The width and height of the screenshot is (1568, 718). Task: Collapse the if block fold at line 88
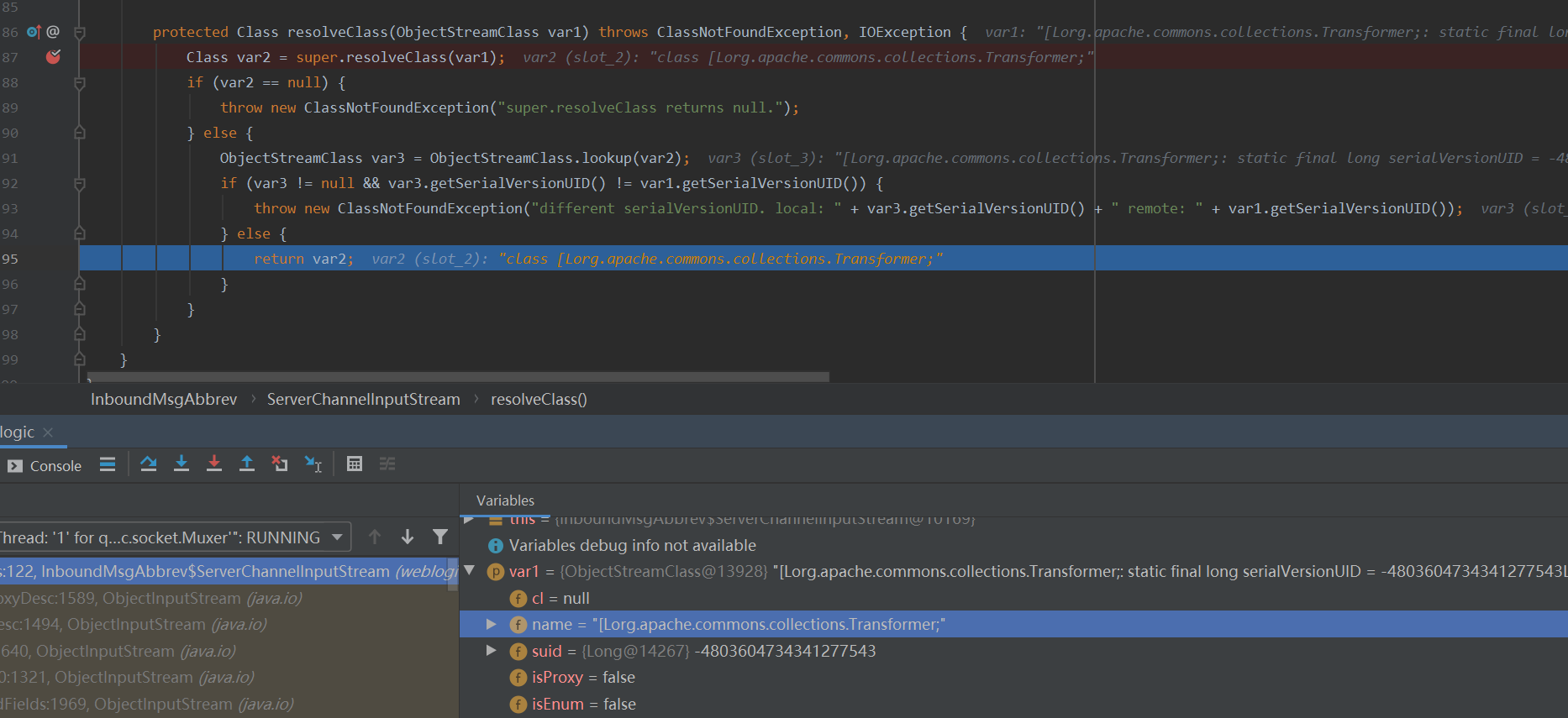click(x=80, y=83)
